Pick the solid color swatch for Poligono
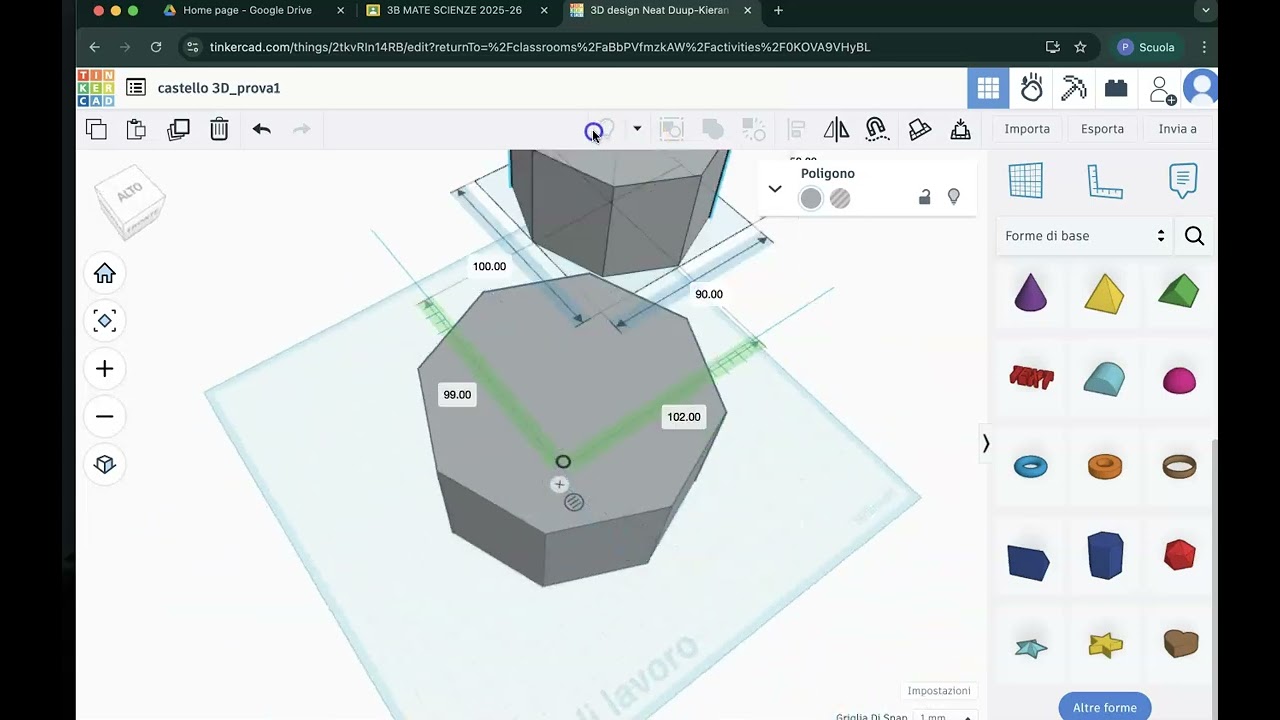This screenshot has width=1280, height=720. tap(811, 199)
